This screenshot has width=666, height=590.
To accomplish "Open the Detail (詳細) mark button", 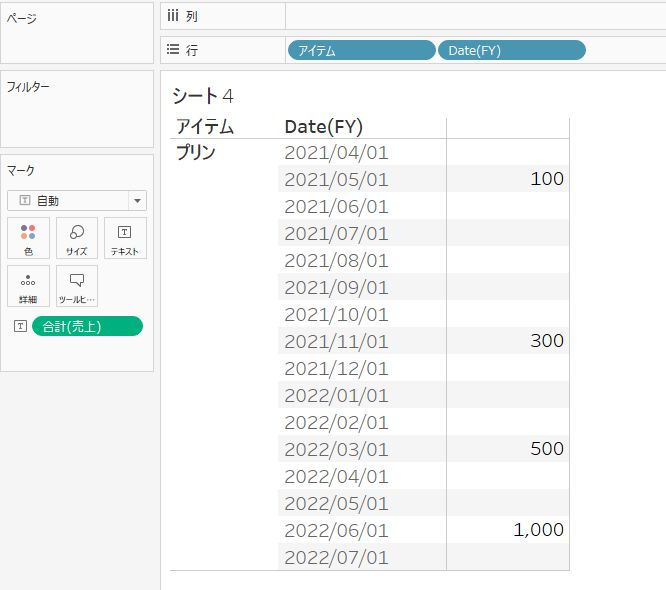I will [28, 286].
